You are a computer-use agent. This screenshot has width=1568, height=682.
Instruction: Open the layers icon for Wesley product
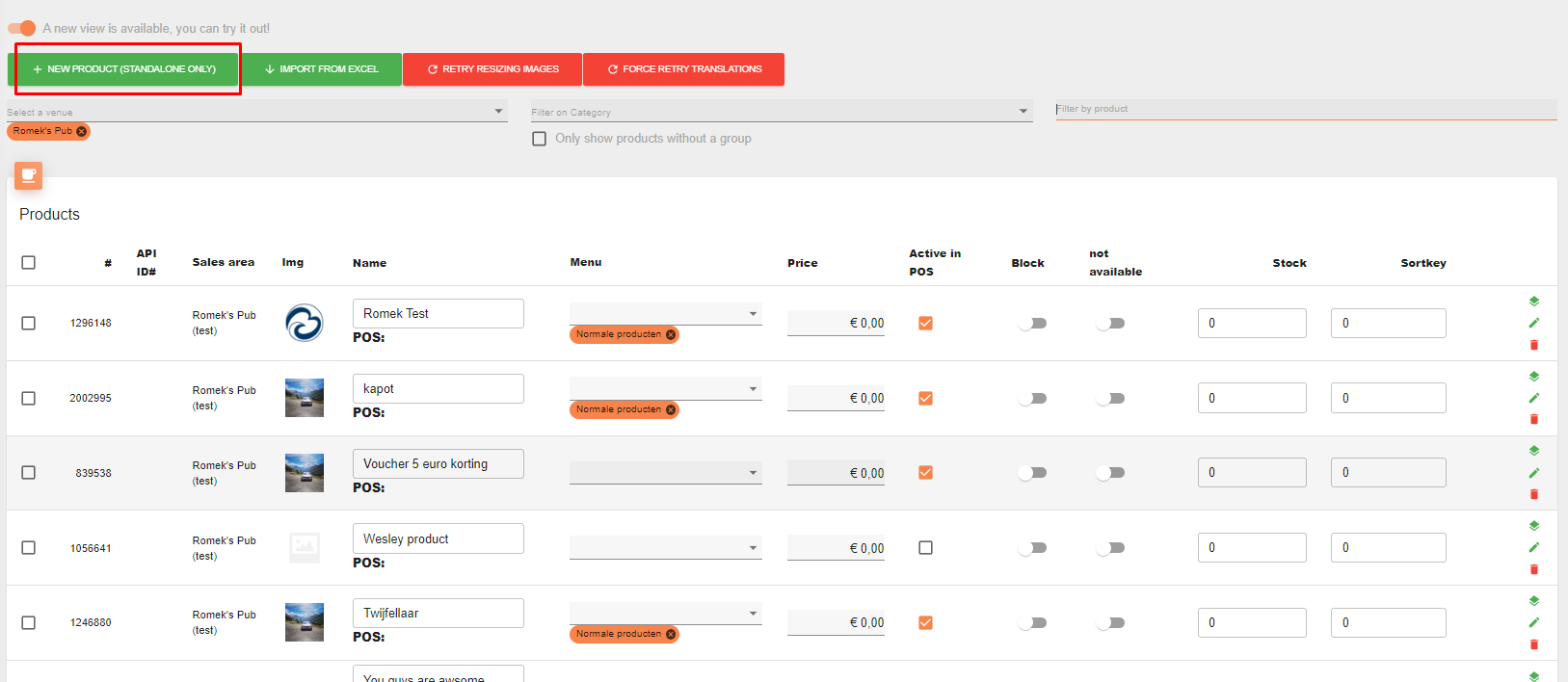(1533, 526)
